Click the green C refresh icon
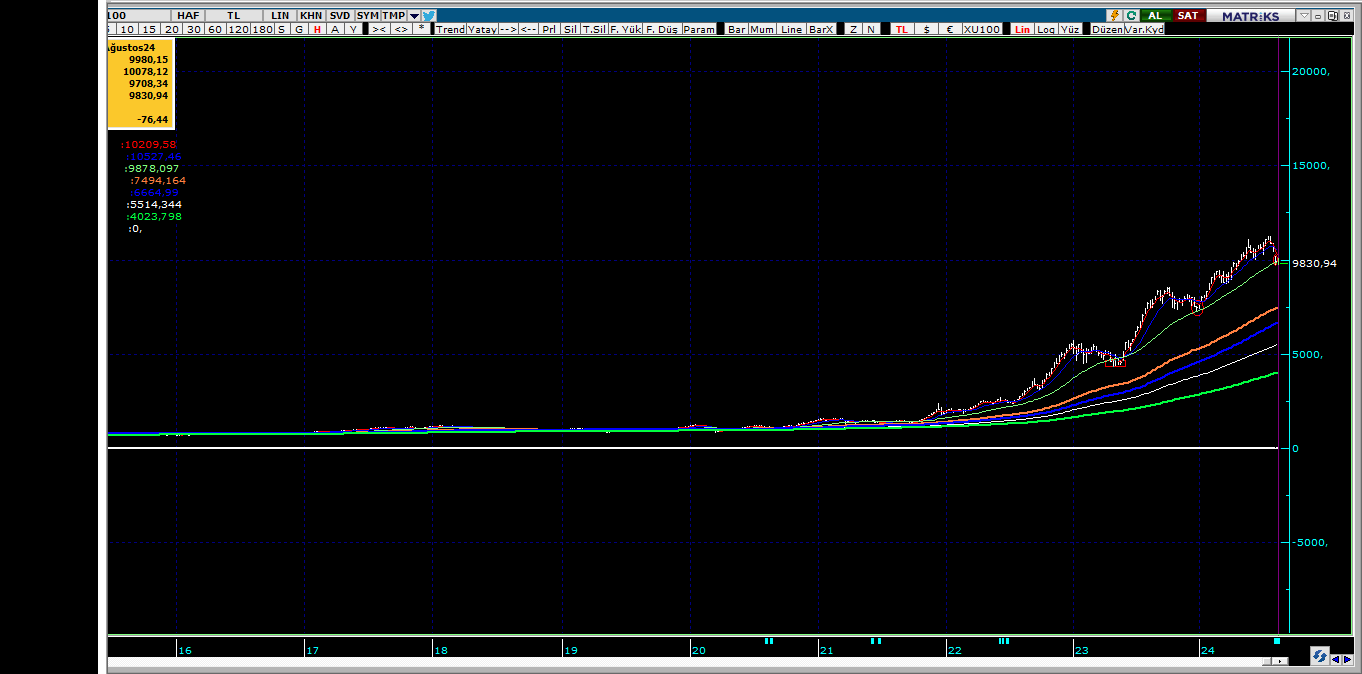Image resolution: width=1362 pixels, height=674 pixels. point(1132,15)
